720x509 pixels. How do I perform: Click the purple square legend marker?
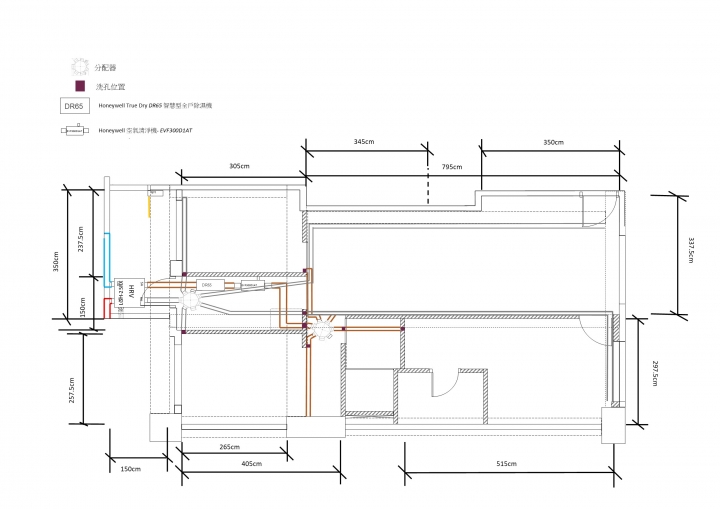80,86
